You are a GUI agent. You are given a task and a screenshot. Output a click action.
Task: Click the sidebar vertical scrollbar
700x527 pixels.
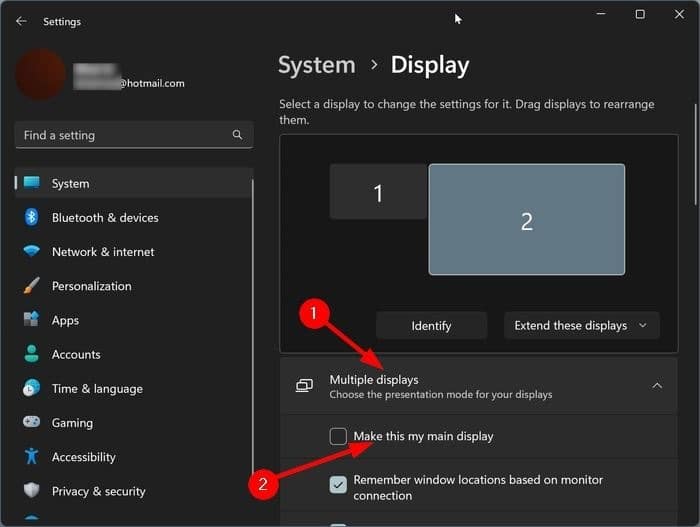pyautogui.click(x=253, y=326)
